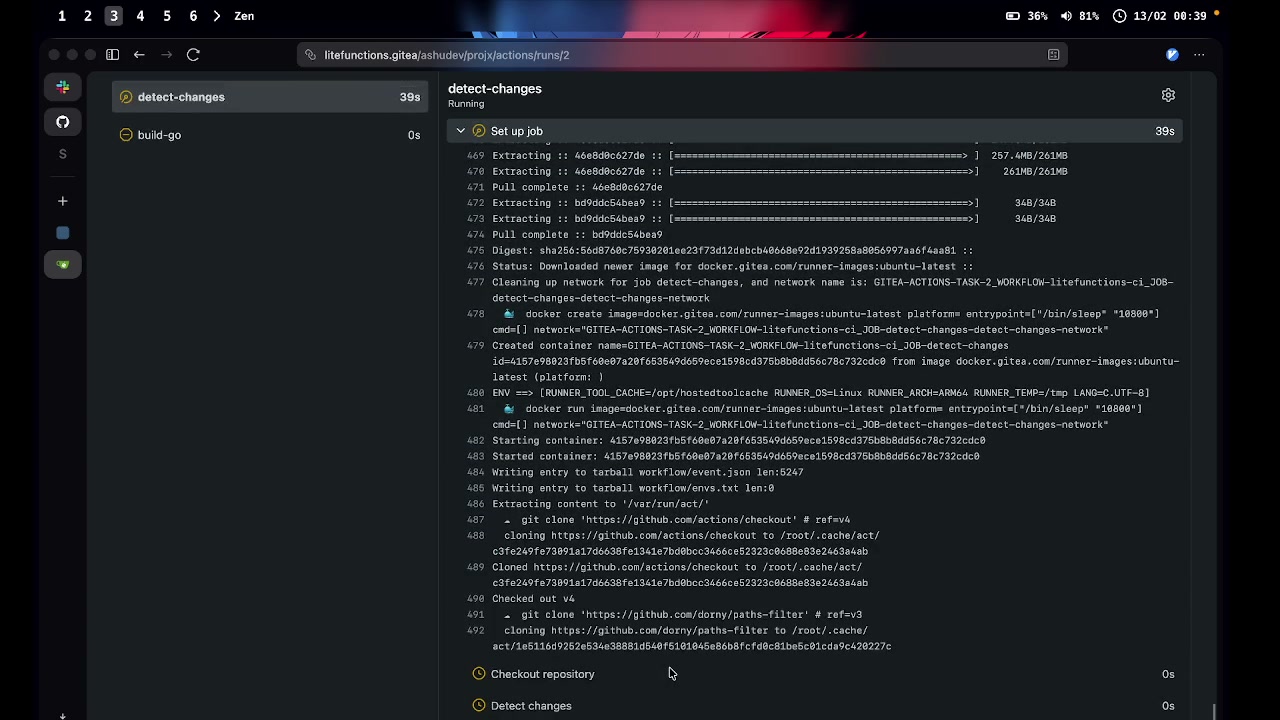Switch to workspace 4
This screenshot has width=1280, height=720.
click(x=140, y=16)
